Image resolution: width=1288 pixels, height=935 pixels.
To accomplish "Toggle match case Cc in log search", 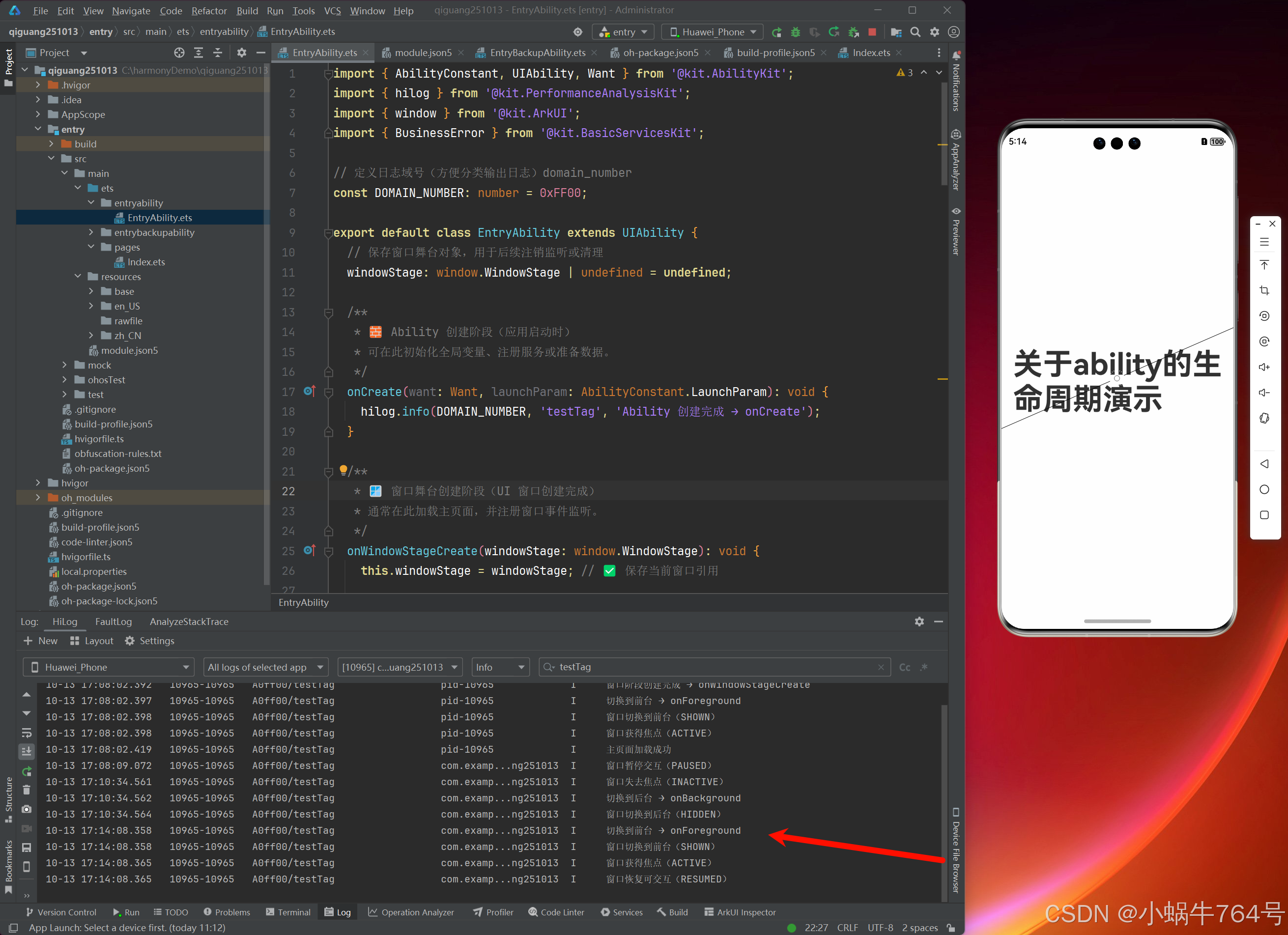I will coord(905,667).
